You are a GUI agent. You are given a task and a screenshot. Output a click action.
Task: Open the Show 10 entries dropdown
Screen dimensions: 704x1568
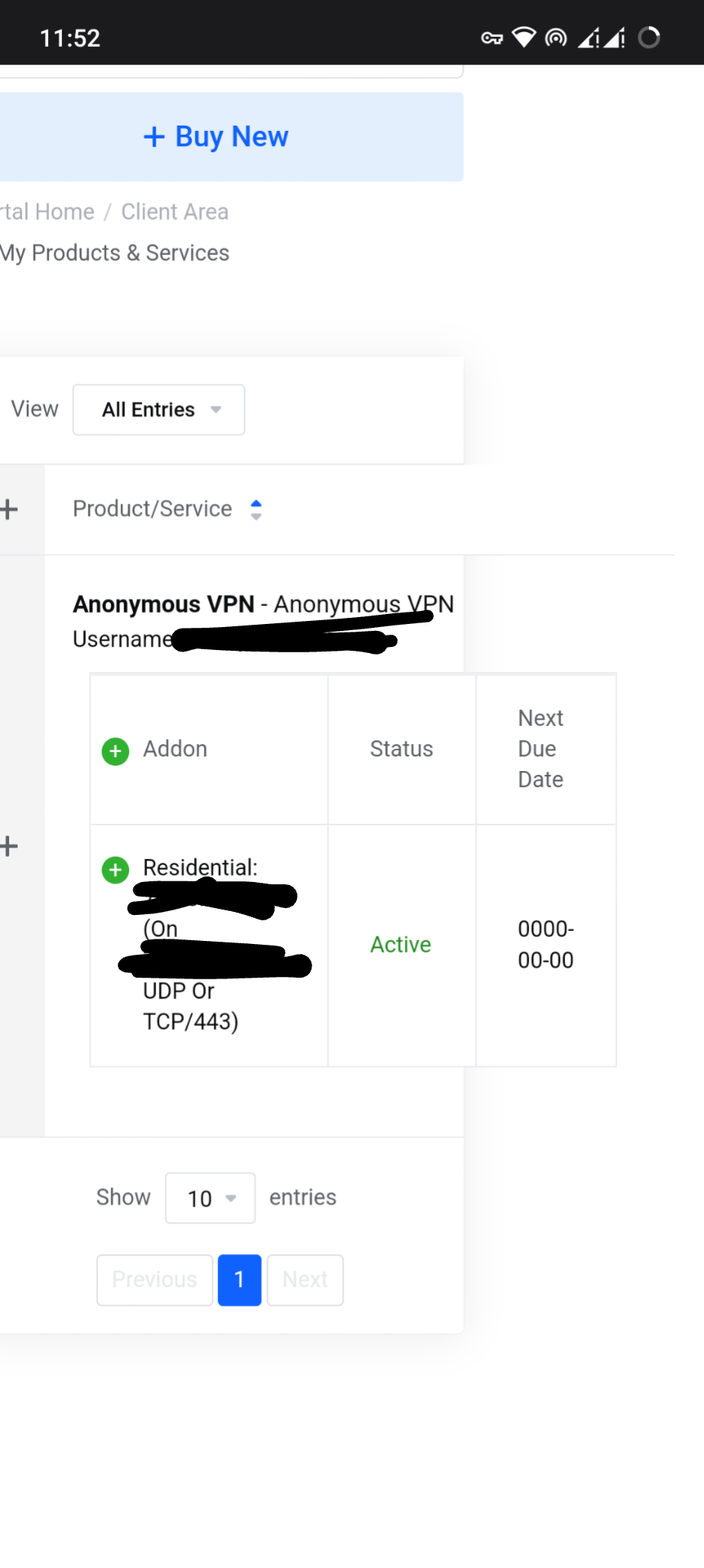tap(210, 1198)
